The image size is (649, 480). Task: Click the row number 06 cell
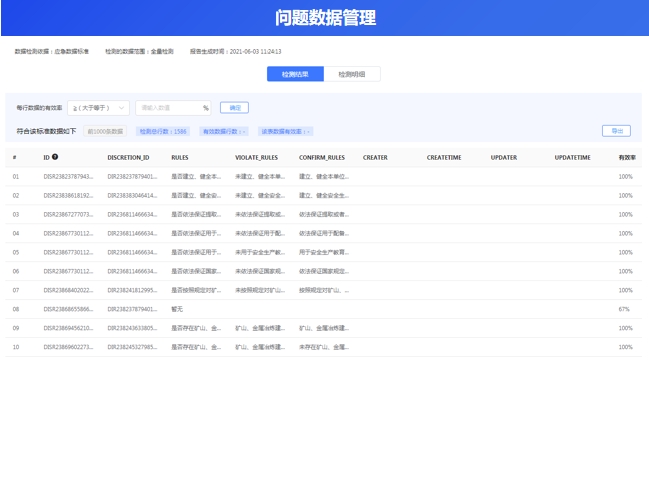tap(16, 271)
